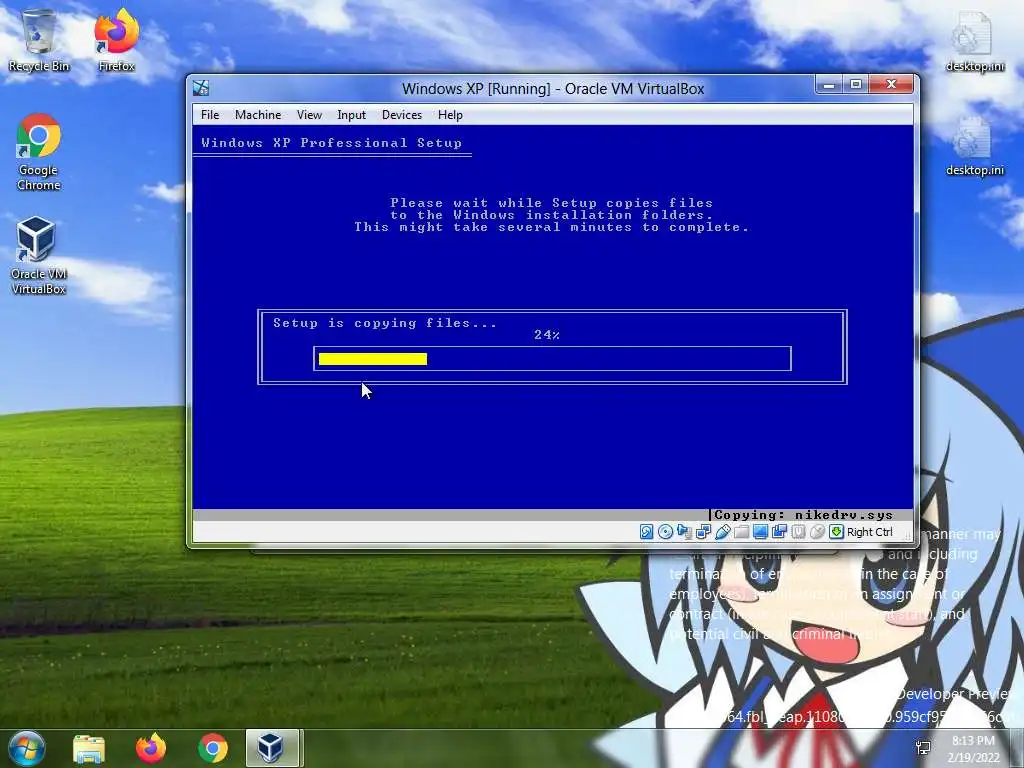Viewport: 1024px width, 768px height.
Task: Open Windows Explorer from the taskbar
Action: 89,748
